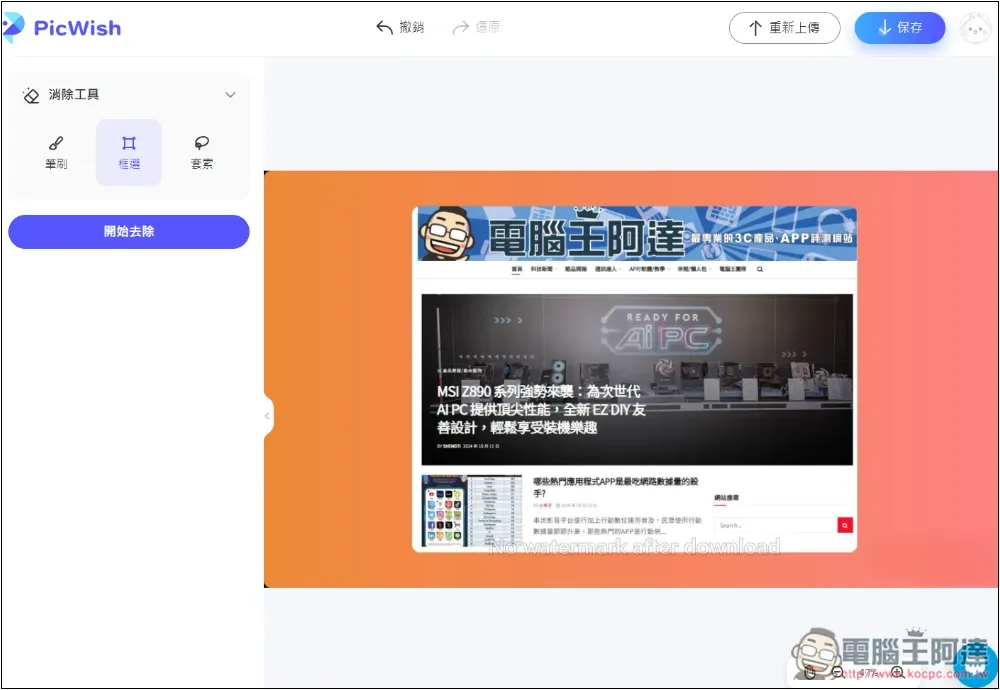Click the eraser icon beside 消除工具
This screenshot has height=690, width=1000.
click(x=31, y=95)
